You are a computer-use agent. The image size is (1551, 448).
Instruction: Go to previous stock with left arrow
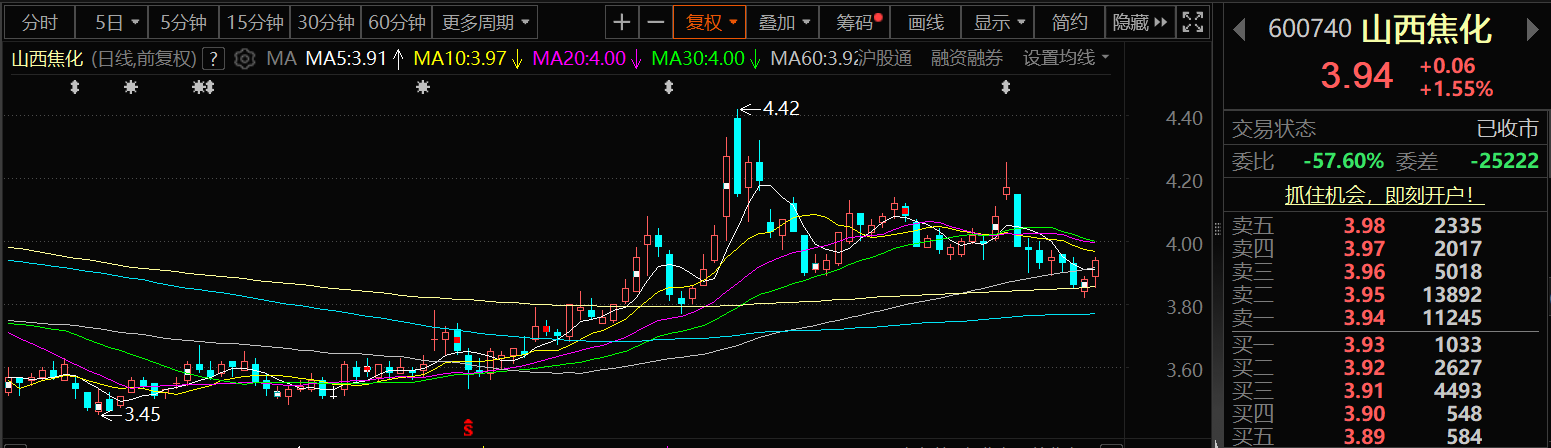[x=1239, y=29]
